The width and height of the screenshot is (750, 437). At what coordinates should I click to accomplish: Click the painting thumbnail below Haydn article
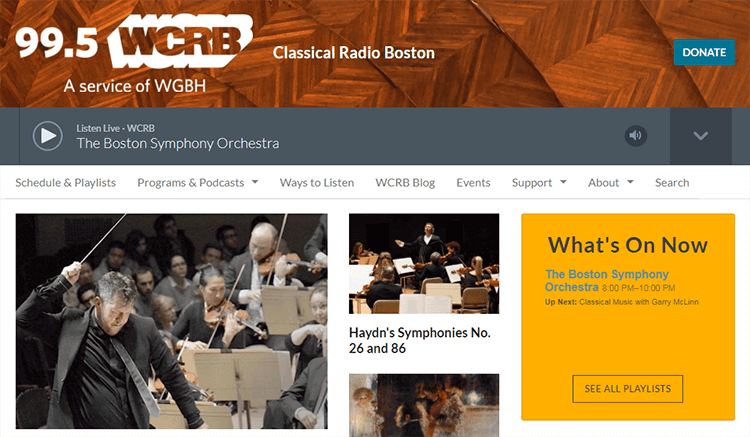424,405
